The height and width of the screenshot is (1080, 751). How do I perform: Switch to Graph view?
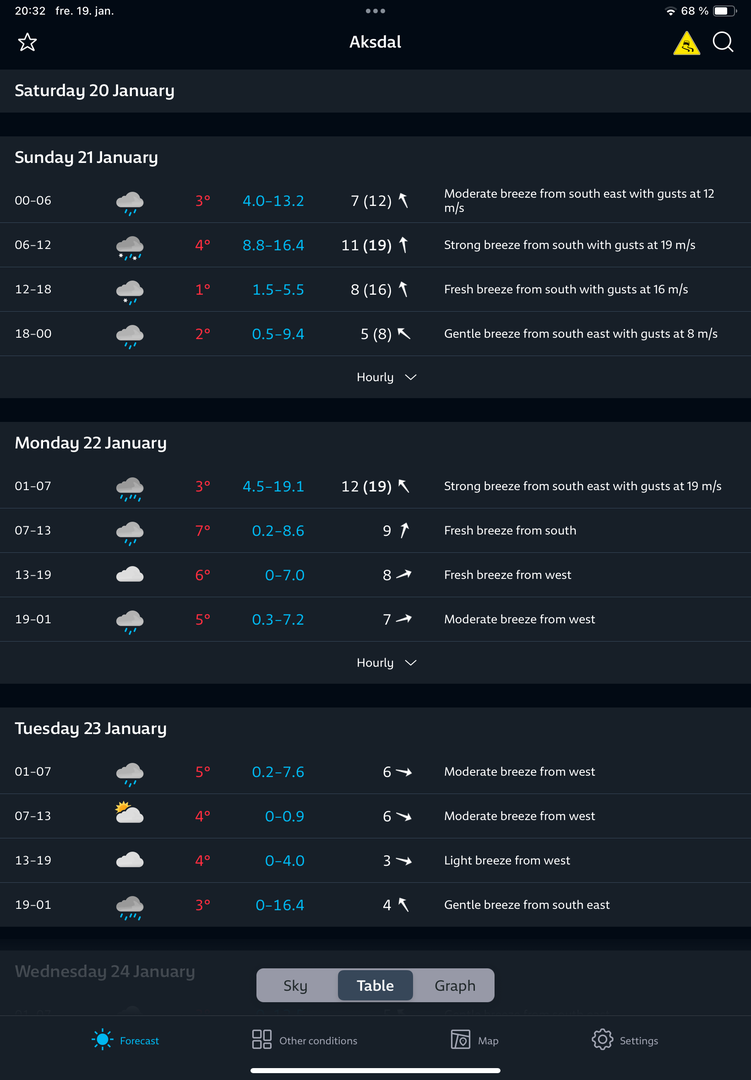tap(455, 985)
